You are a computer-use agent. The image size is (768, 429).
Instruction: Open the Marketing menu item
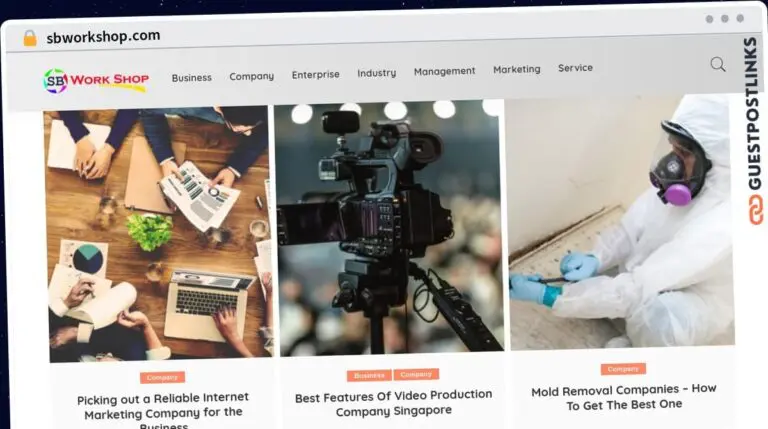517,70
